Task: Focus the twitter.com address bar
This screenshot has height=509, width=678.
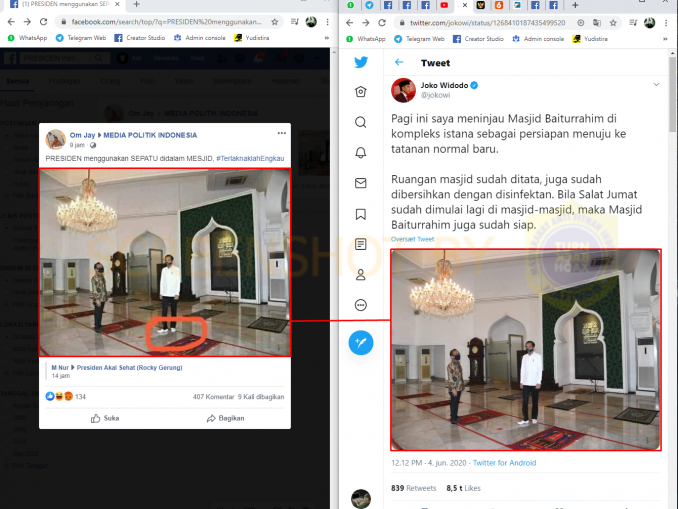Action: 487,22
